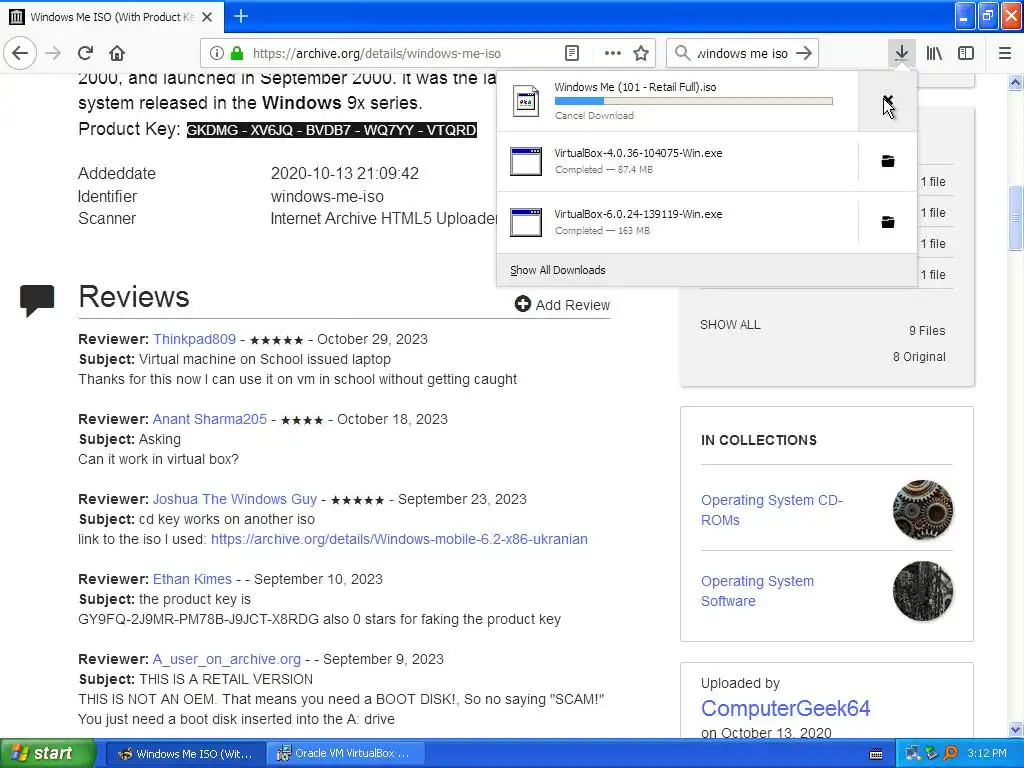Image resolution: width=1024 pixels, height=768 pixels.
Task: Click the VirtualBox-6.0.24 file icon
Action: tap(526, 222)
